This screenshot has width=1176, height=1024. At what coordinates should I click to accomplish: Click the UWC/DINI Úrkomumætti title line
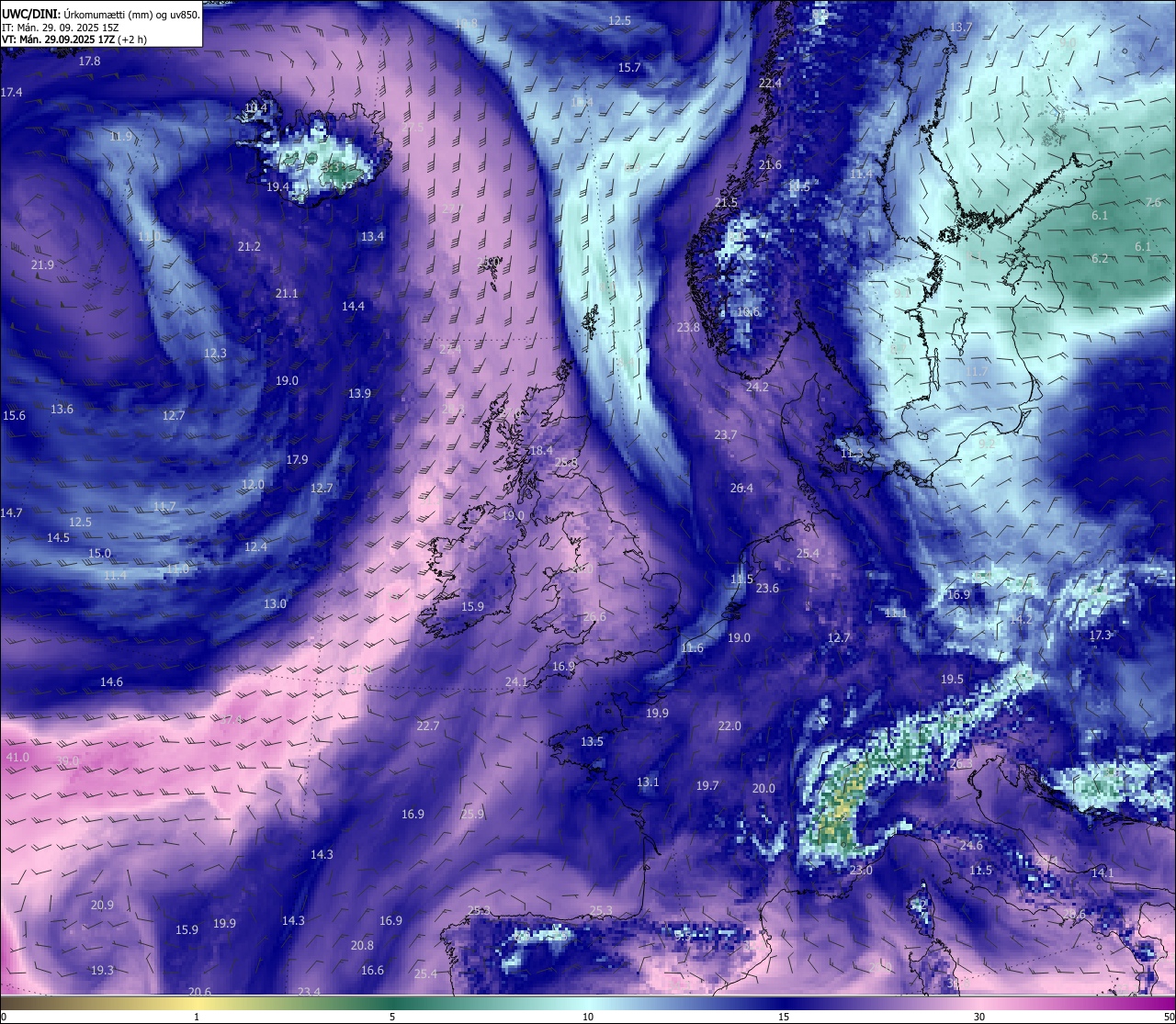[x=101, y=14]
